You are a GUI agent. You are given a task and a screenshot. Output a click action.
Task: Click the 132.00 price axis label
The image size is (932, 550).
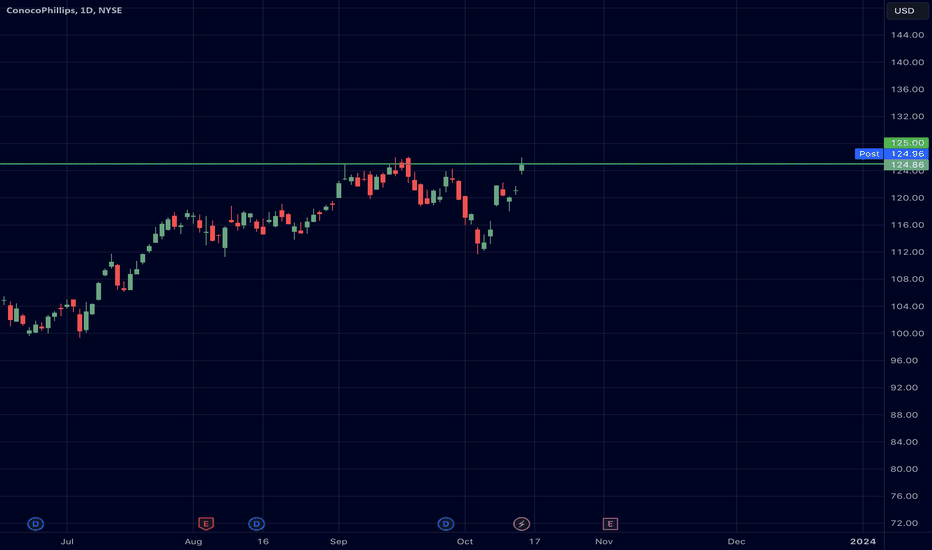point(907,117)
